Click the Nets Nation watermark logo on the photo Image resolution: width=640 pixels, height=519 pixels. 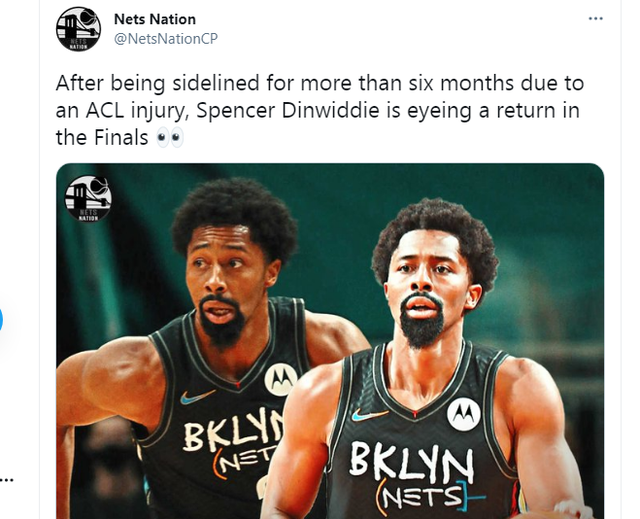[x=88, y=199]
